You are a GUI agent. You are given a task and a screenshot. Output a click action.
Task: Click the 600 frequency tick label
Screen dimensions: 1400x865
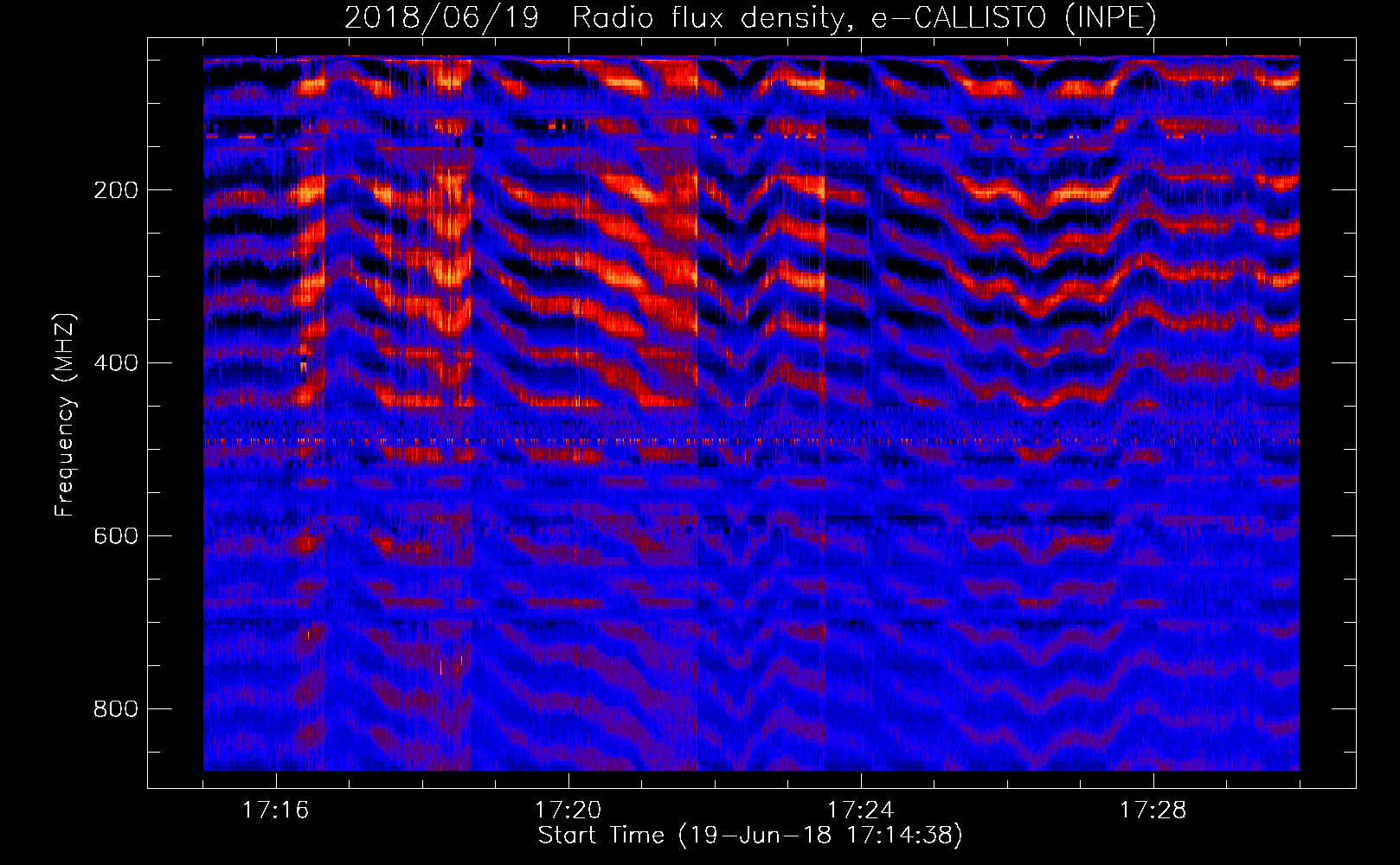[116, 536]
